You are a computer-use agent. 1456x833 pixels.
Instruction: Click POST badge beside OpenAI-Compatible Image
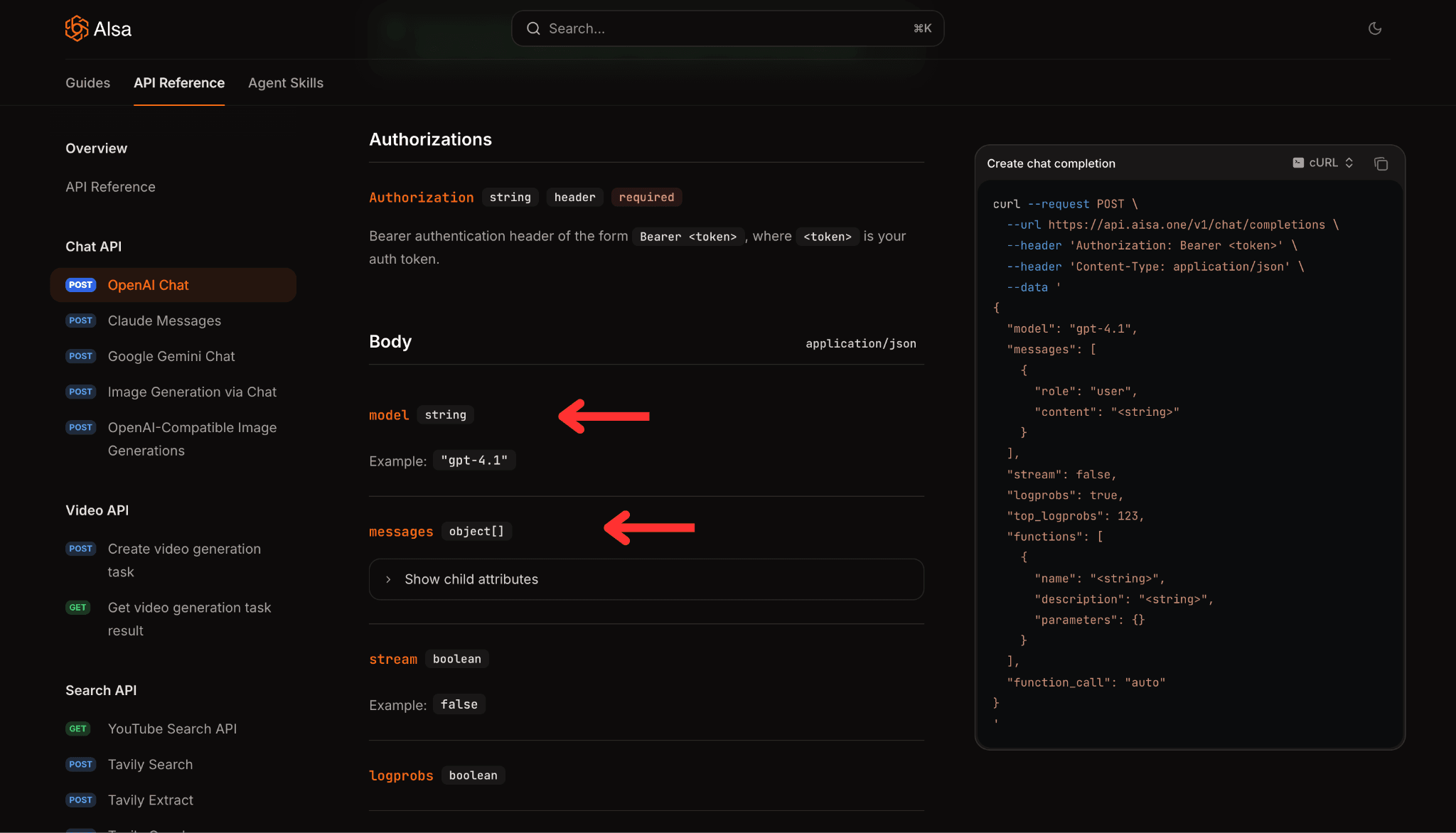[x=80, y=427]
